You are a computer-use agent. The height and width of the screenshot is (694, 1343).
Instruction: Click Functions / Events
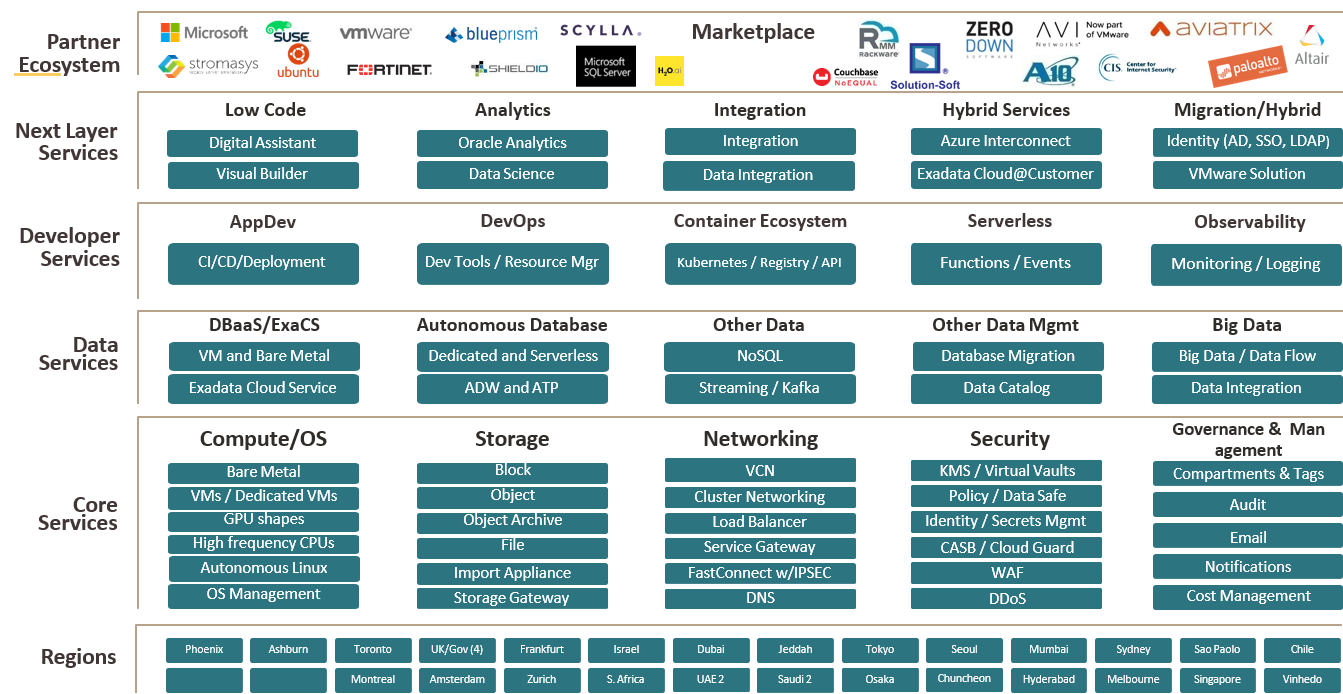point(1006,263)
